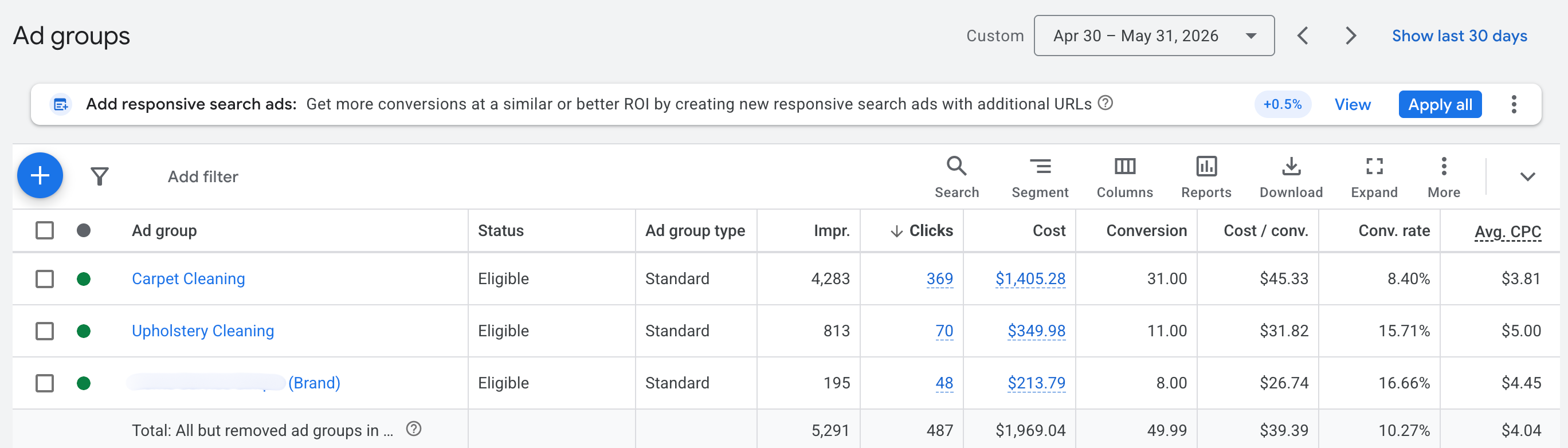The height and width of the screenshot is (448, 1568).
Task: Click Show last 30 days link
Action: [x=1459, y=36]
